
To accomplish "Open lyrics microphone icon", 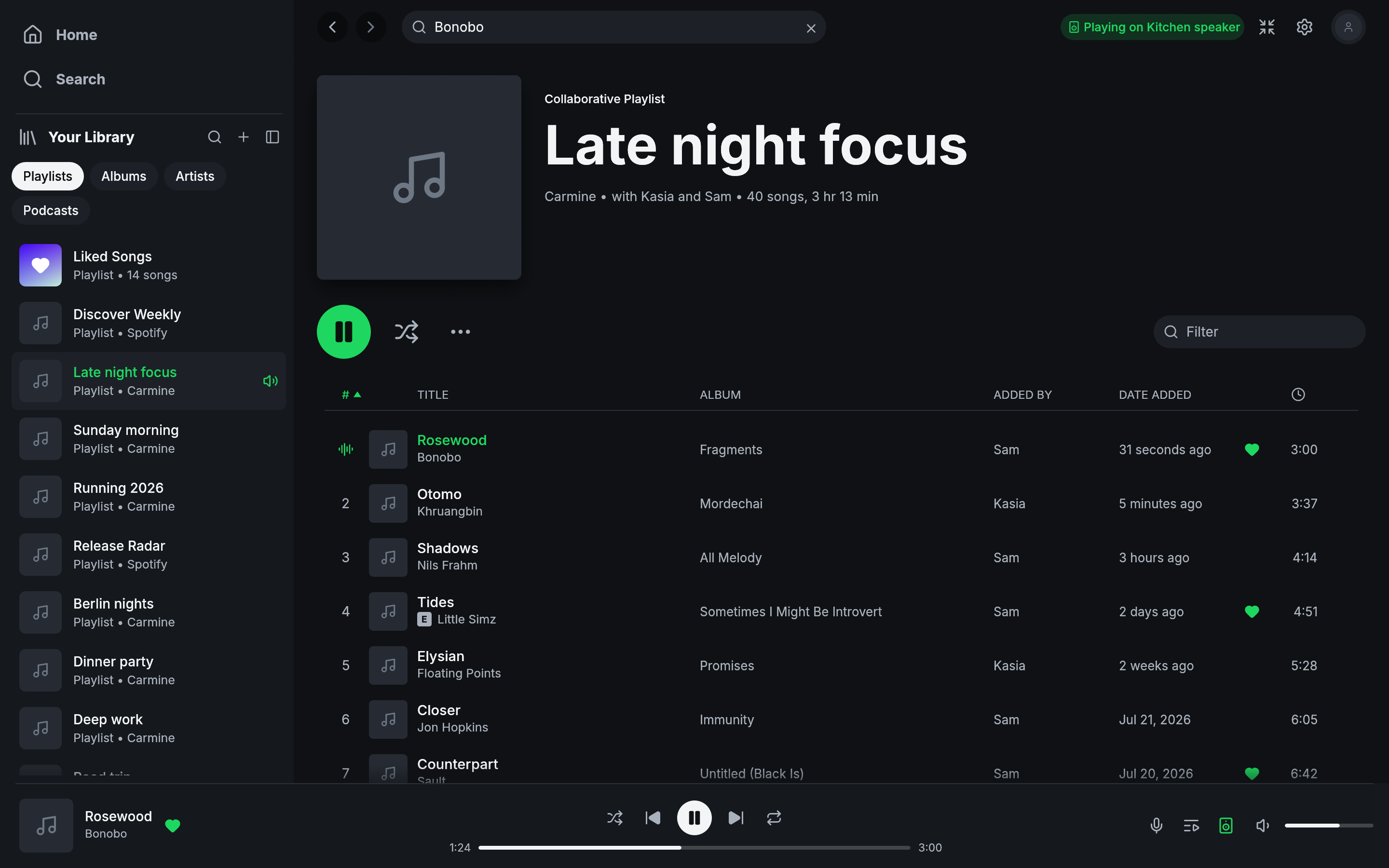I will (1157, 826).
